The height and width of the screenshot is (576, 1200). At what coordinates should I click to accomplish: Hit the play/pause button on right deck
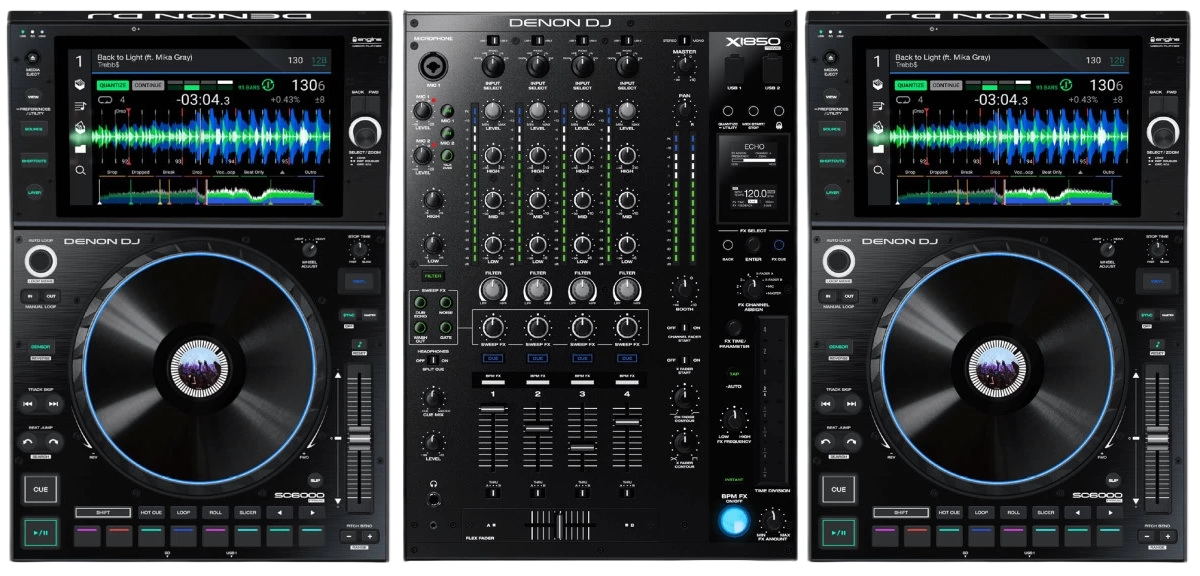837,533
